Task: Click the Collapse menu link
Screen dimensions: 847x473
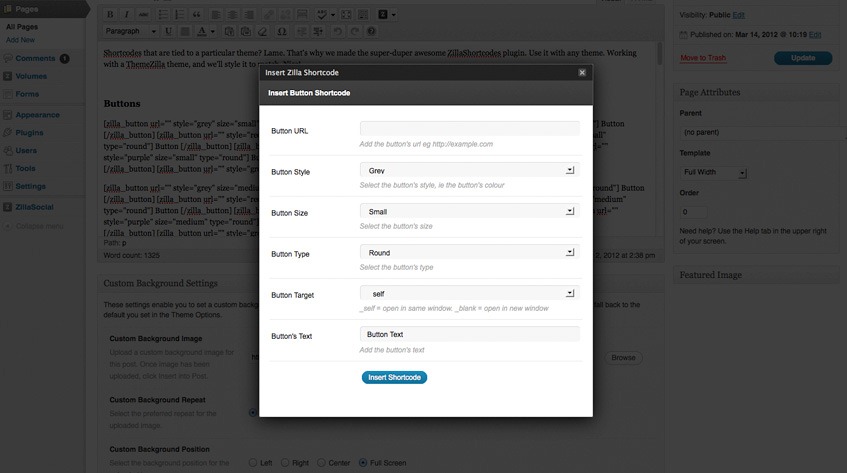Action: point(39,226)
